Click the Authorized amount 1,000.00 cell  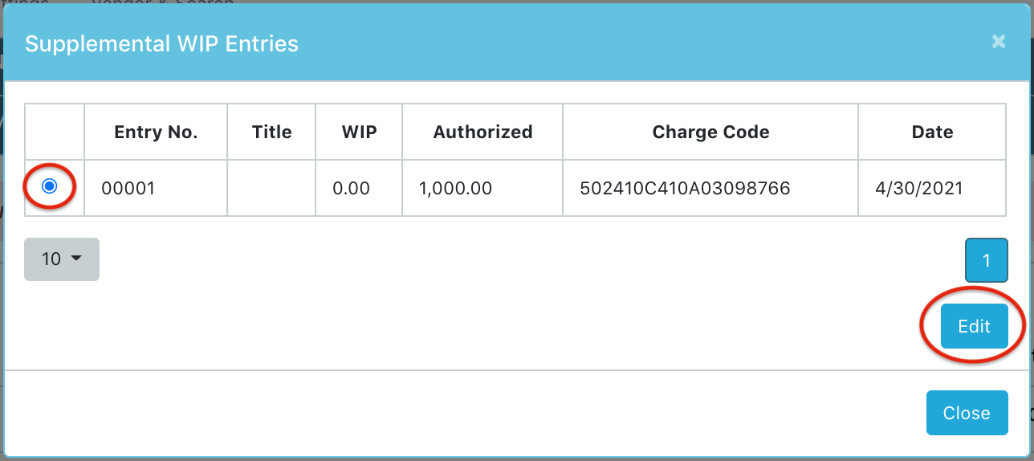coord(483,189)
